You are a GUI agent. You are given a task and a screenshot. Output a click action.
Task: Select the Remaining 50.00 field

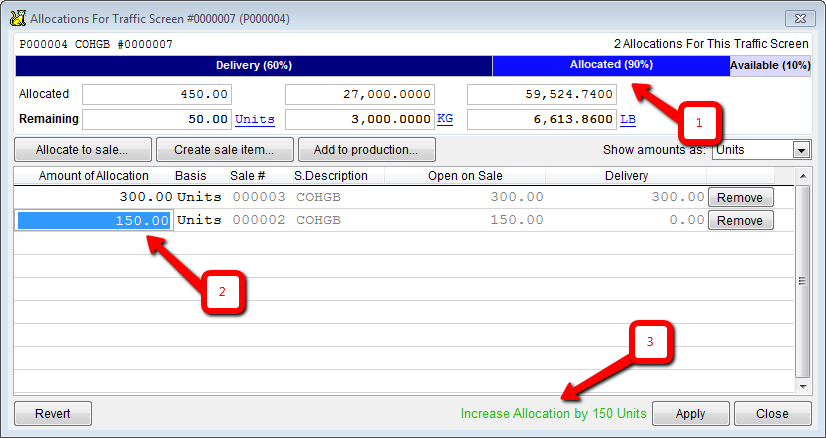(x=157, y=119)
